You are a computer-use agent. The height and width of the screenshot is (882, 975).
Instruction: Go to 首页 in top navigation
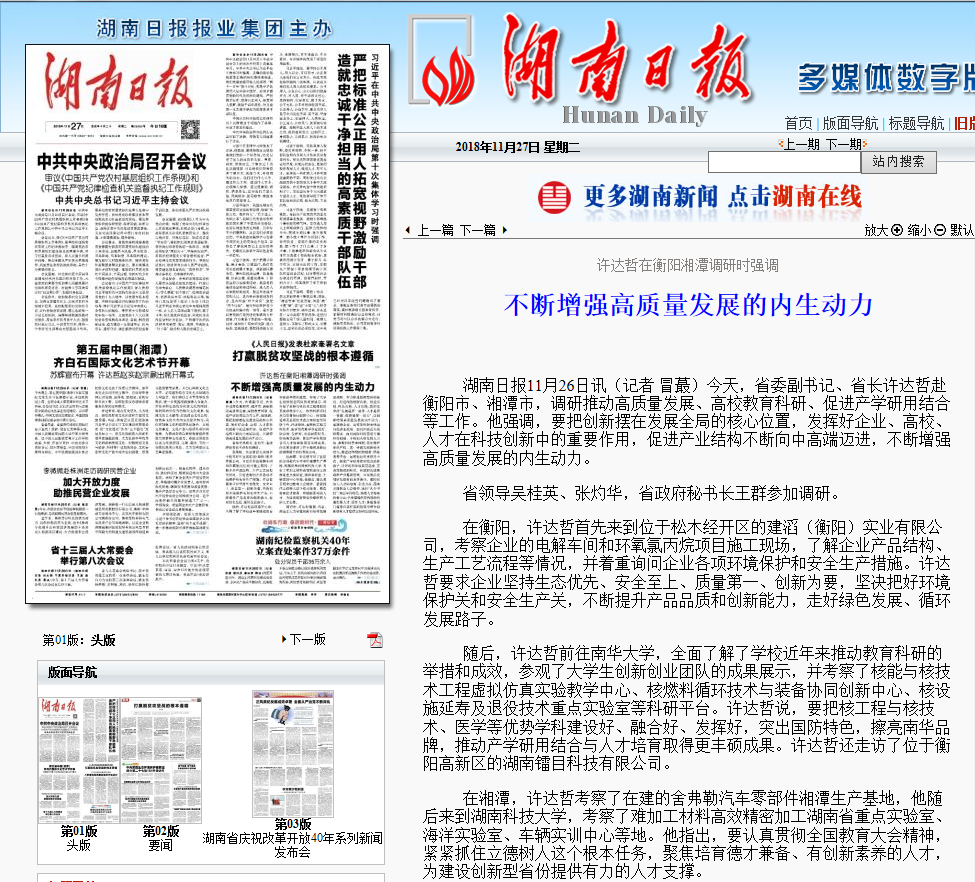click(x=798, y=123)
